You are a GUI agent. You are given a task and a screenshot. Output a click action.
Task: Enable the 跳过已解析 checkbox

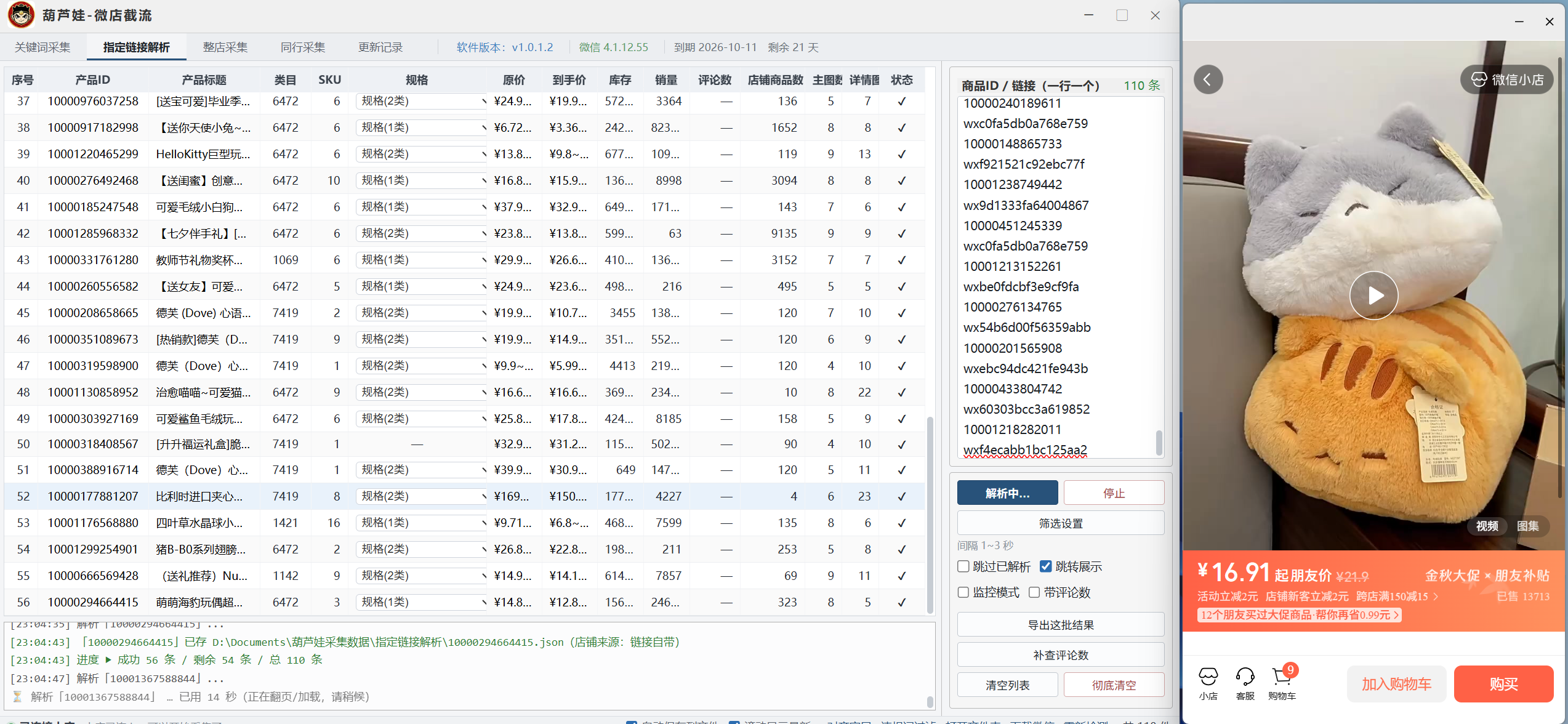tap(963, 566)
